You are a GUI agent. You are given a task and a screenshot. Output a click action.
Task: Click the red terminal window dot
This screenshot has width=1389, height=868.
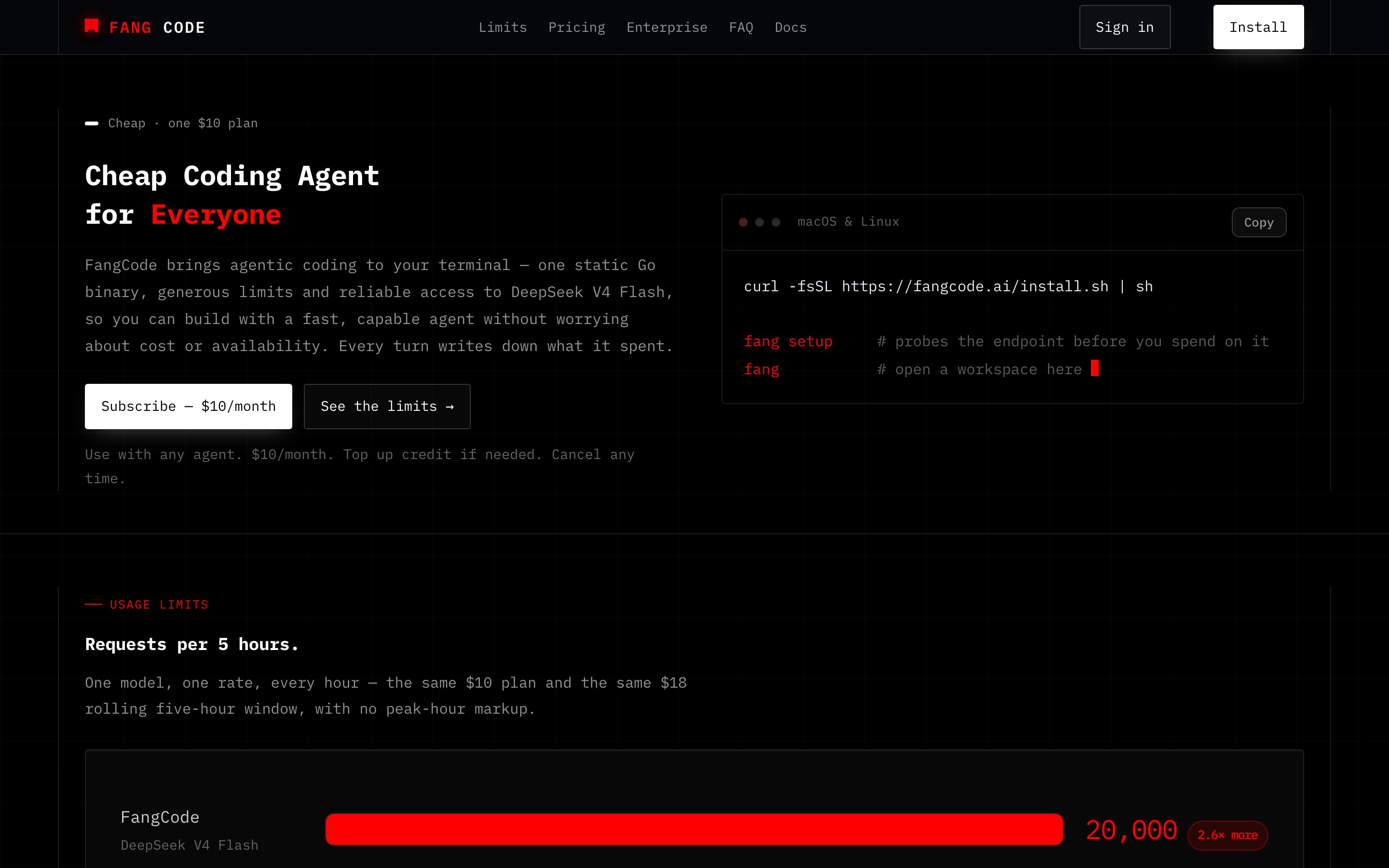point(743,222)
